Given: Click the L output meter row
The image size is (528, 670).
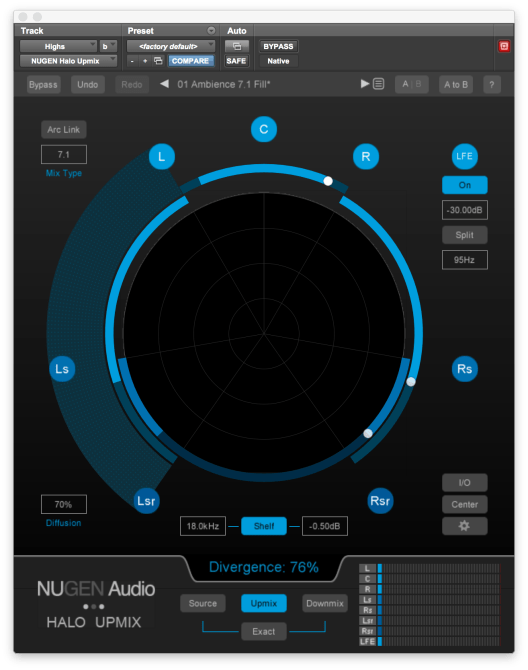Looking at the screenshot, I should pyautogui.click(x=429, y=568).
